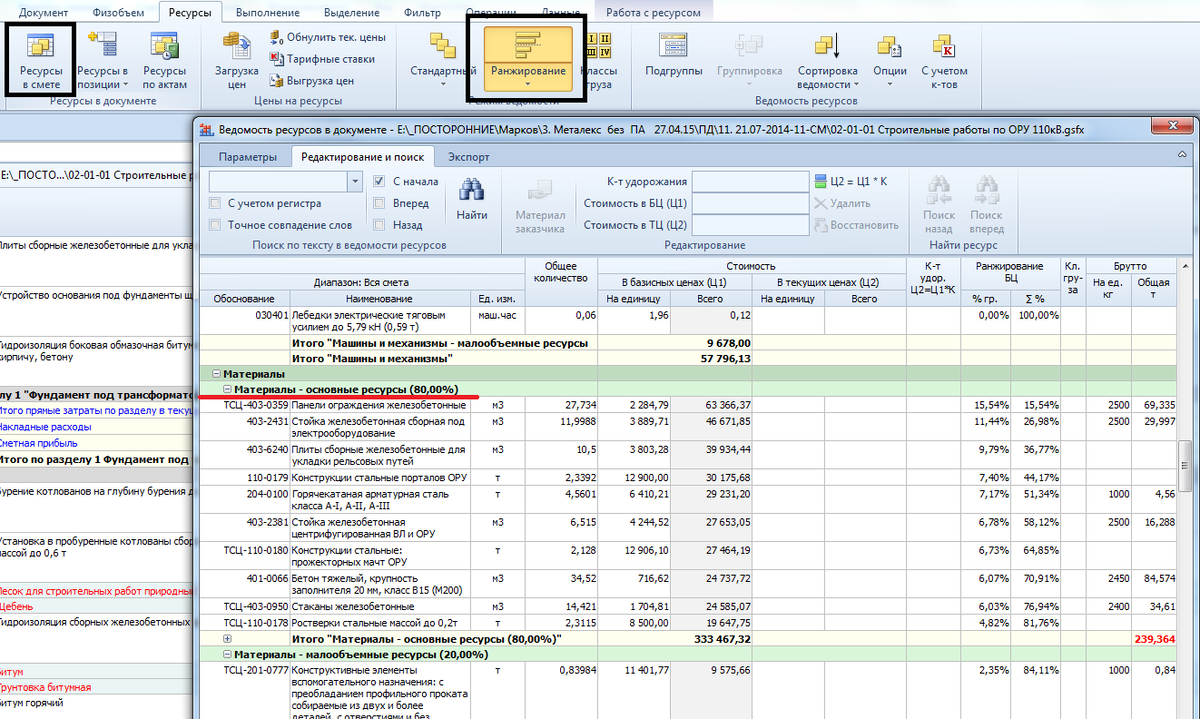Click Поиск назад icon
The width and height of the screenshot is (1200, 719).
point(939,206)
